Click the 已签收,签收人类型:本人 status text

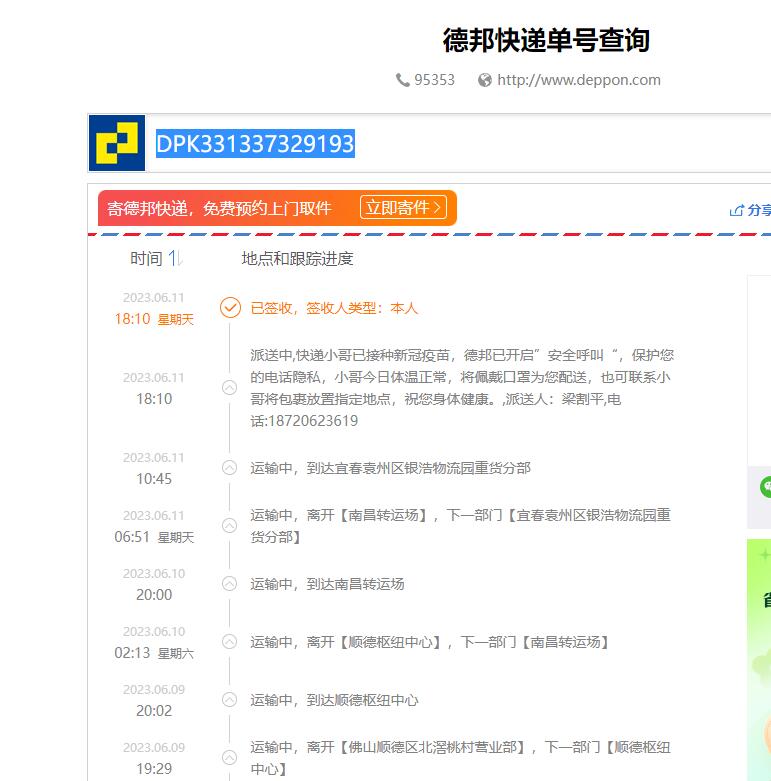coord(334,308)
